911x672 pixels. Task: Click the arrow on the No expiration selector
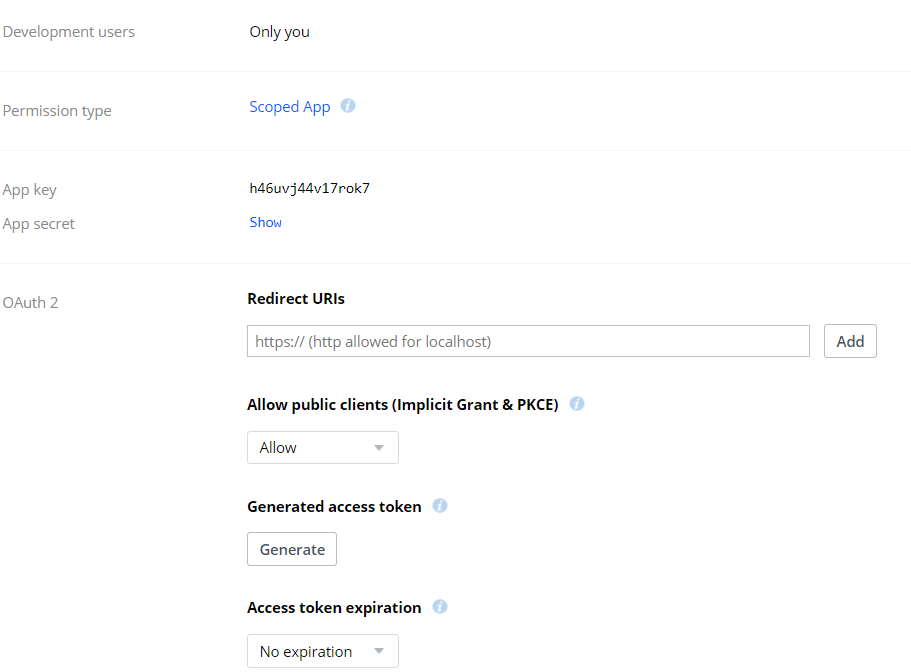tap(380, 651)
